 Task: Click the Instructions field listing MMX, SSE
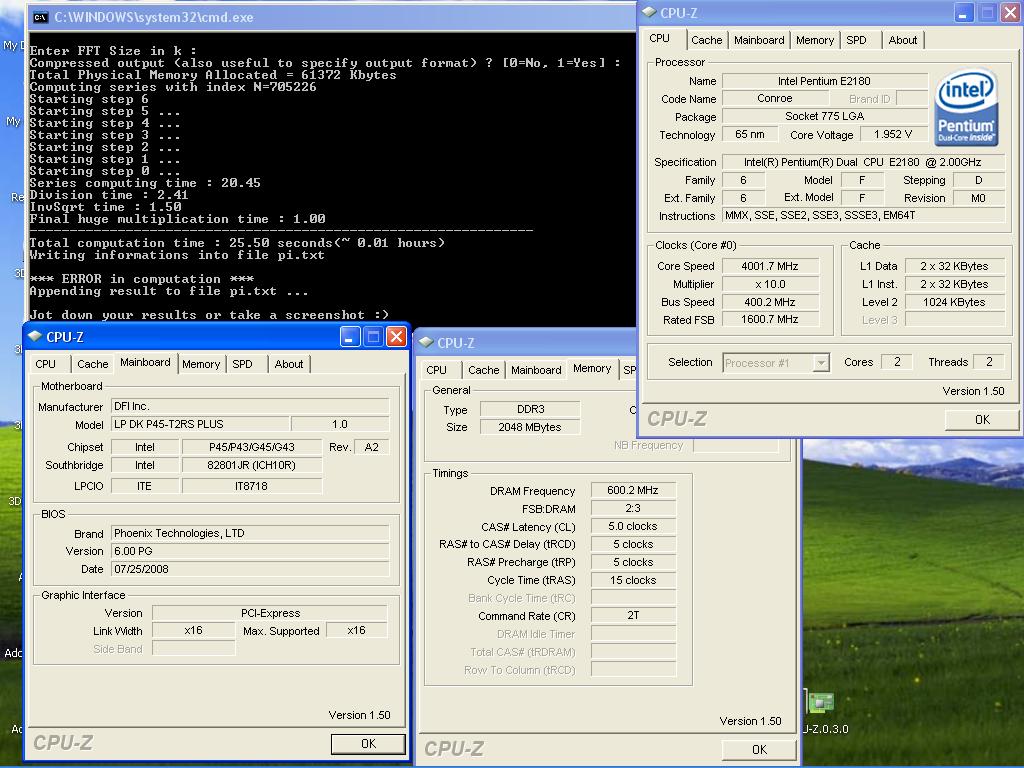[x=863, y=216]
